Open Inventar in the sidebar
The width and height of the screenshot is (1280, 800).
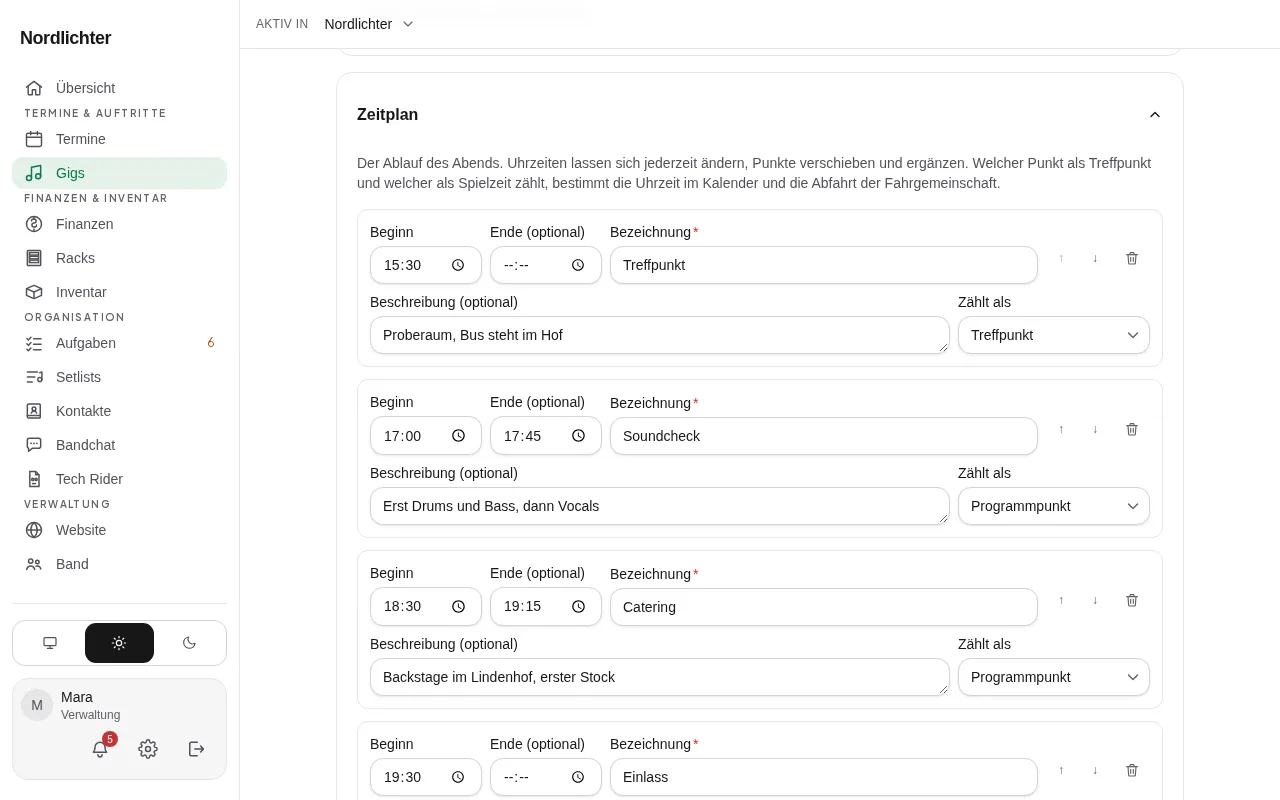120,292
